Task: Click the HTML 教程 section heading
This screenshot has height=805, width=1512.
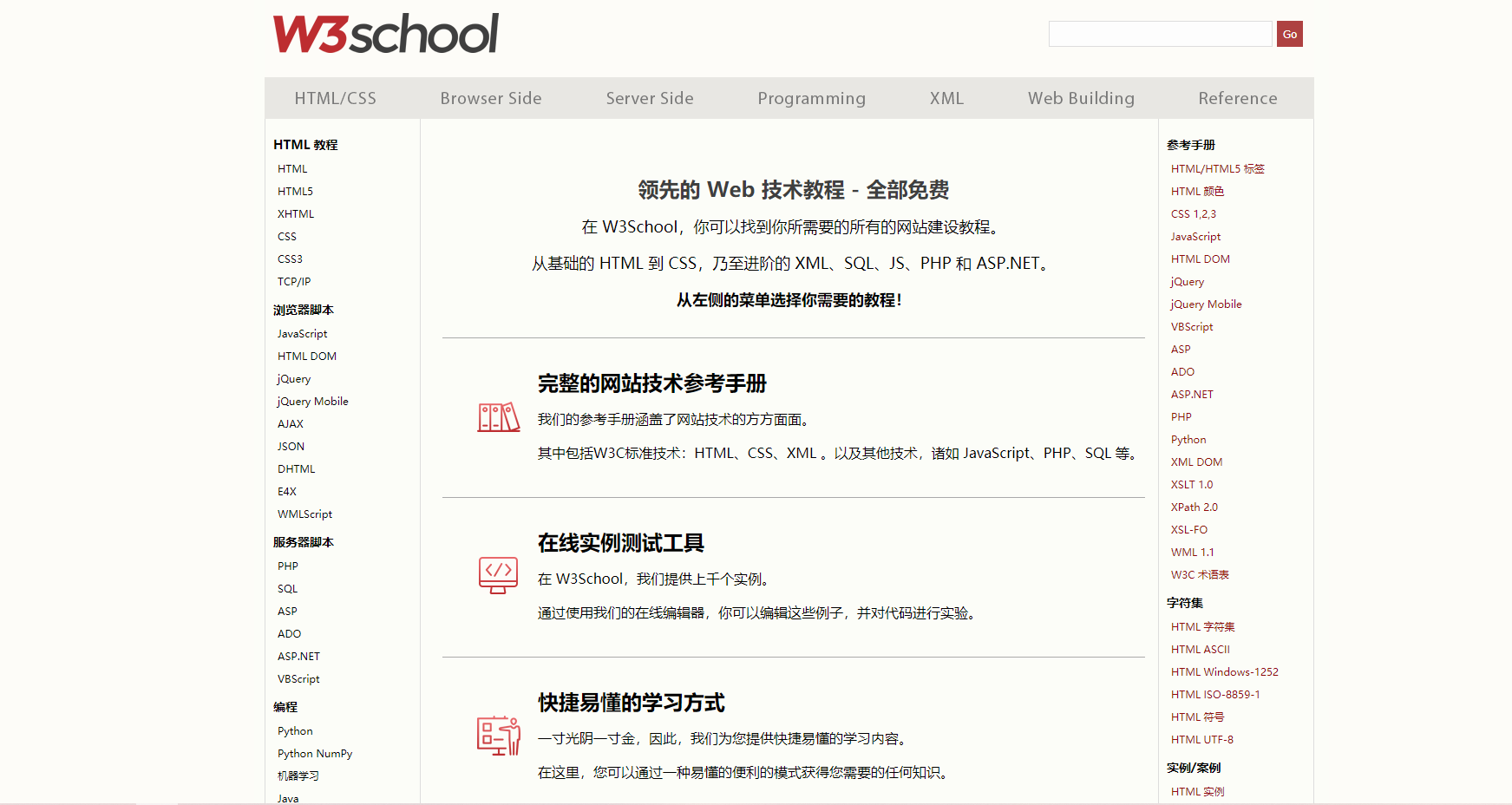Action: 305,144
